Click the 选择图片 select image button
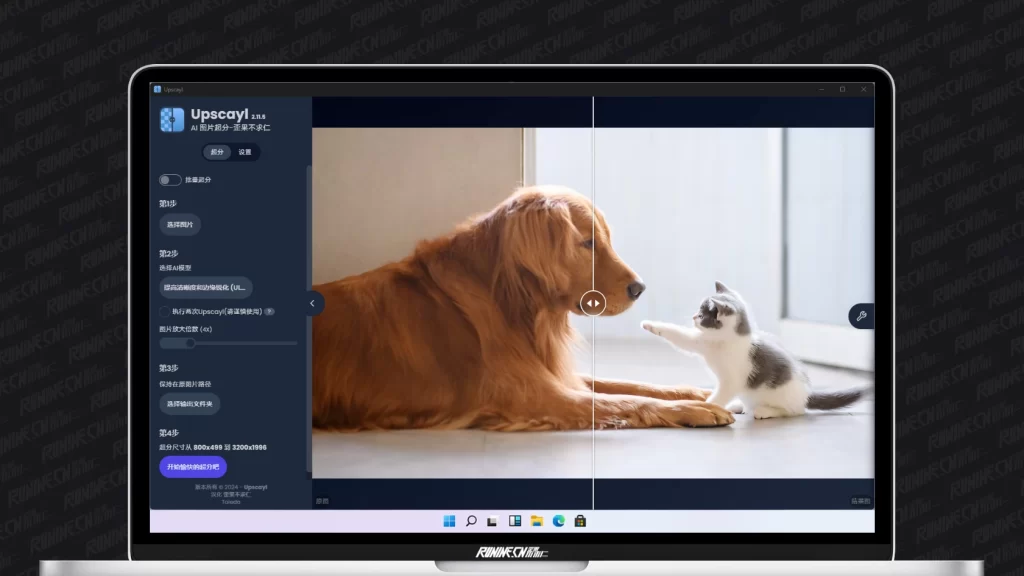 tap(180, 225)
